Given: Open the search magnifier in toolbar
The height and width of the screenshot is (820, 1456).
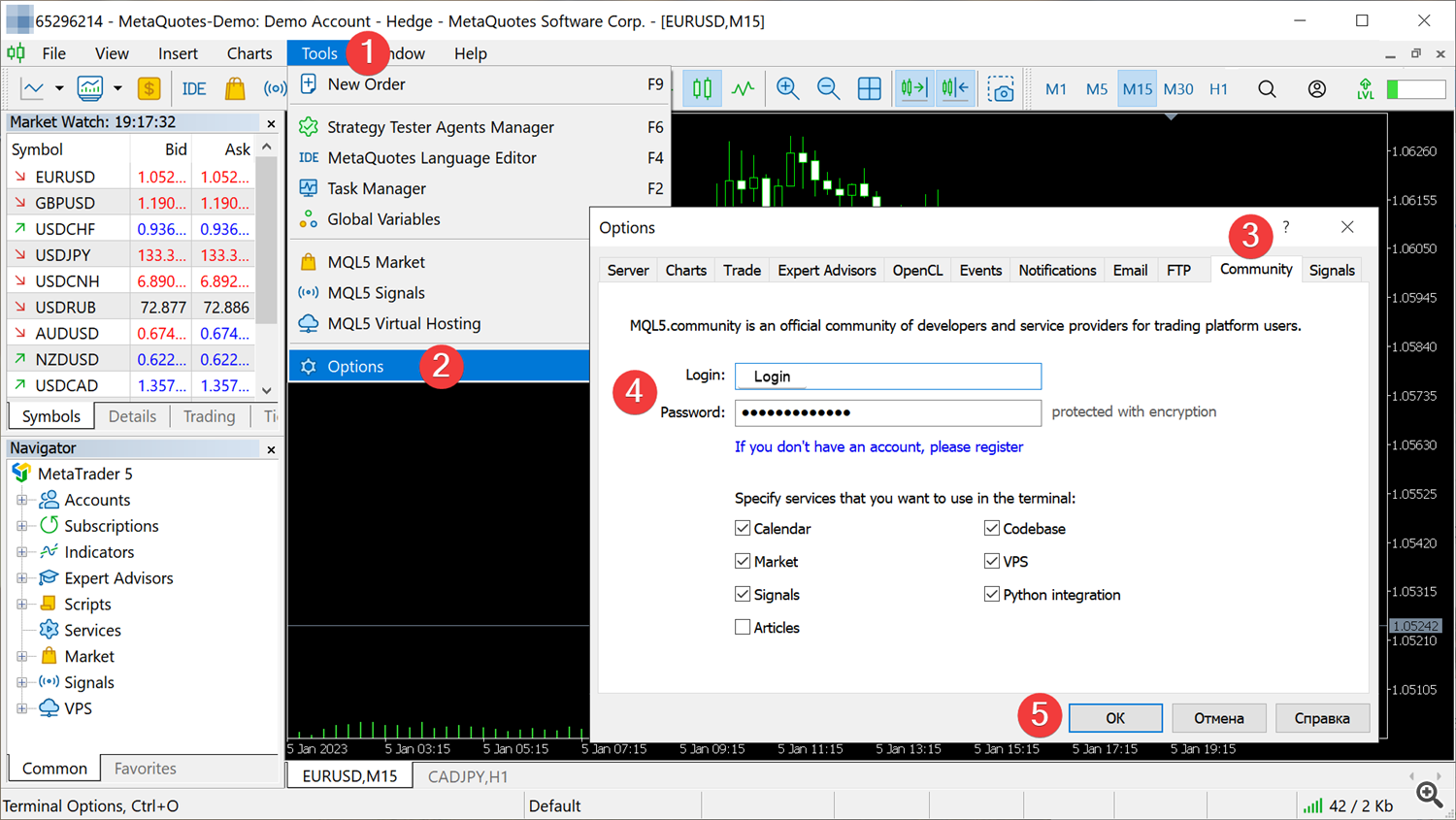Looking at the screenshot, I should [1267, 89].
